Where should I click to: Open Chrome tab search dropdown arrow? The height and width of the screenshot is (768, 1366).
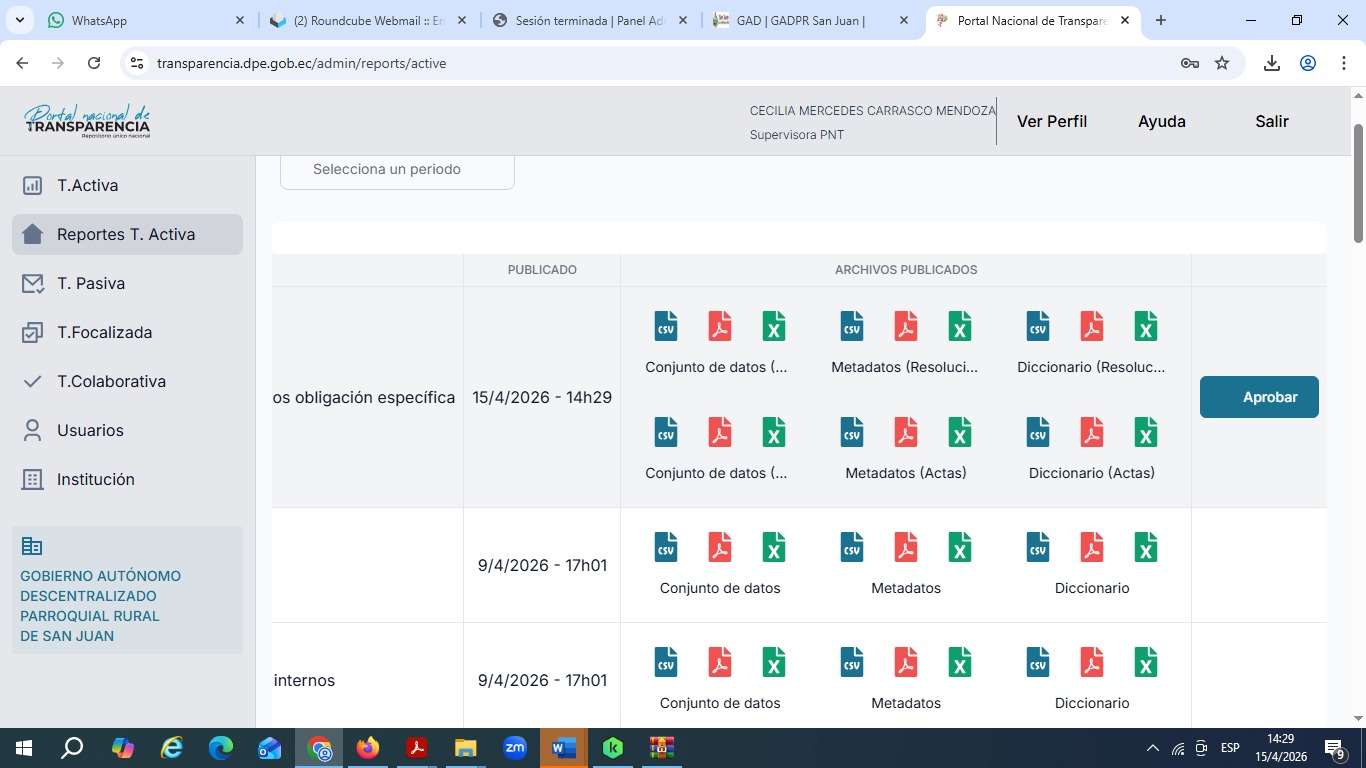(21, 20)
